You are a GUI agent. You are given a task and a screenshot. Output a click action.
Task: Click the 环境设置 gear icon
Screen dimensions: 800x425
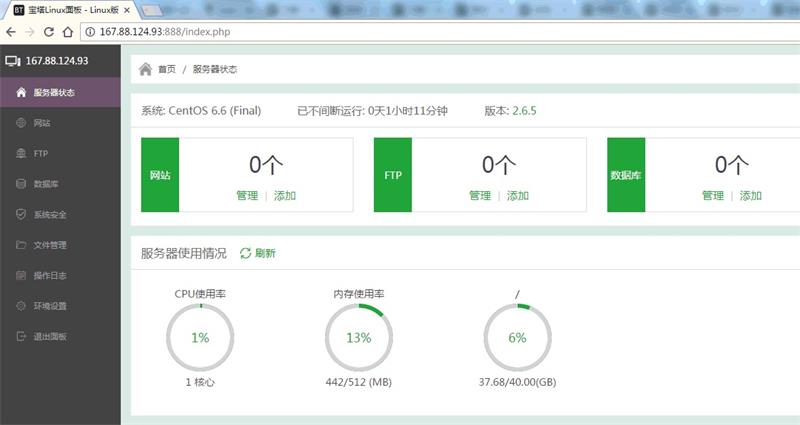pos(21,306)
